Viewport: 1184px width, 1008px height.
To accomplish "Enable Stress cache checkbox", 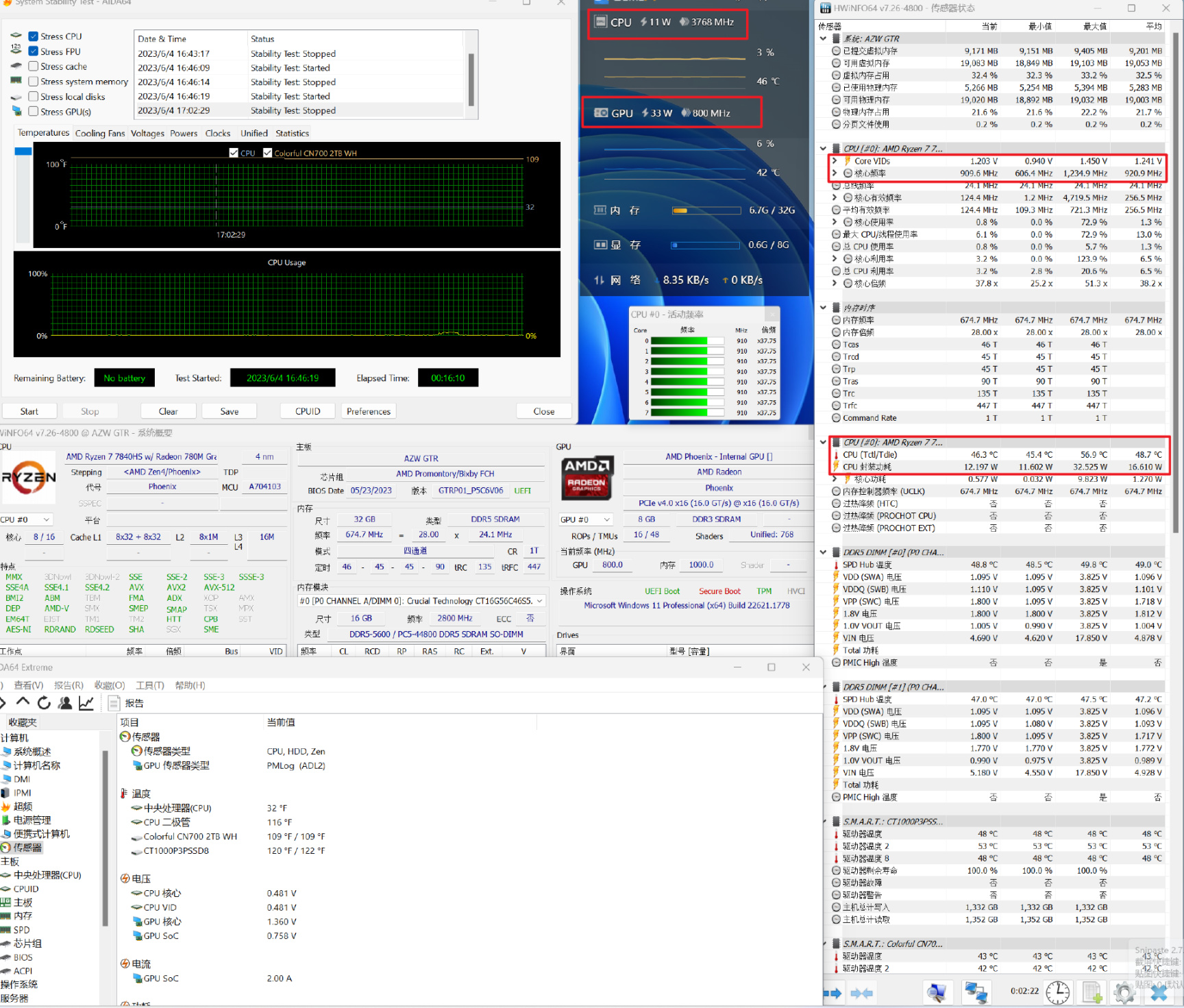I will (33, 66).
